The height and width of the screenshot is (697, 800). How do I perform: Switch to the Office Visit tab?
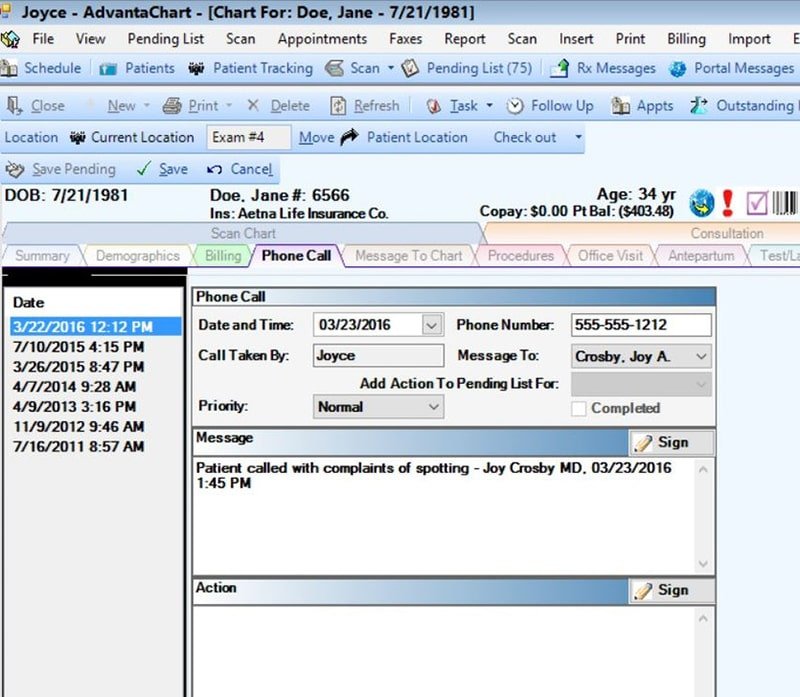point(610,255)
